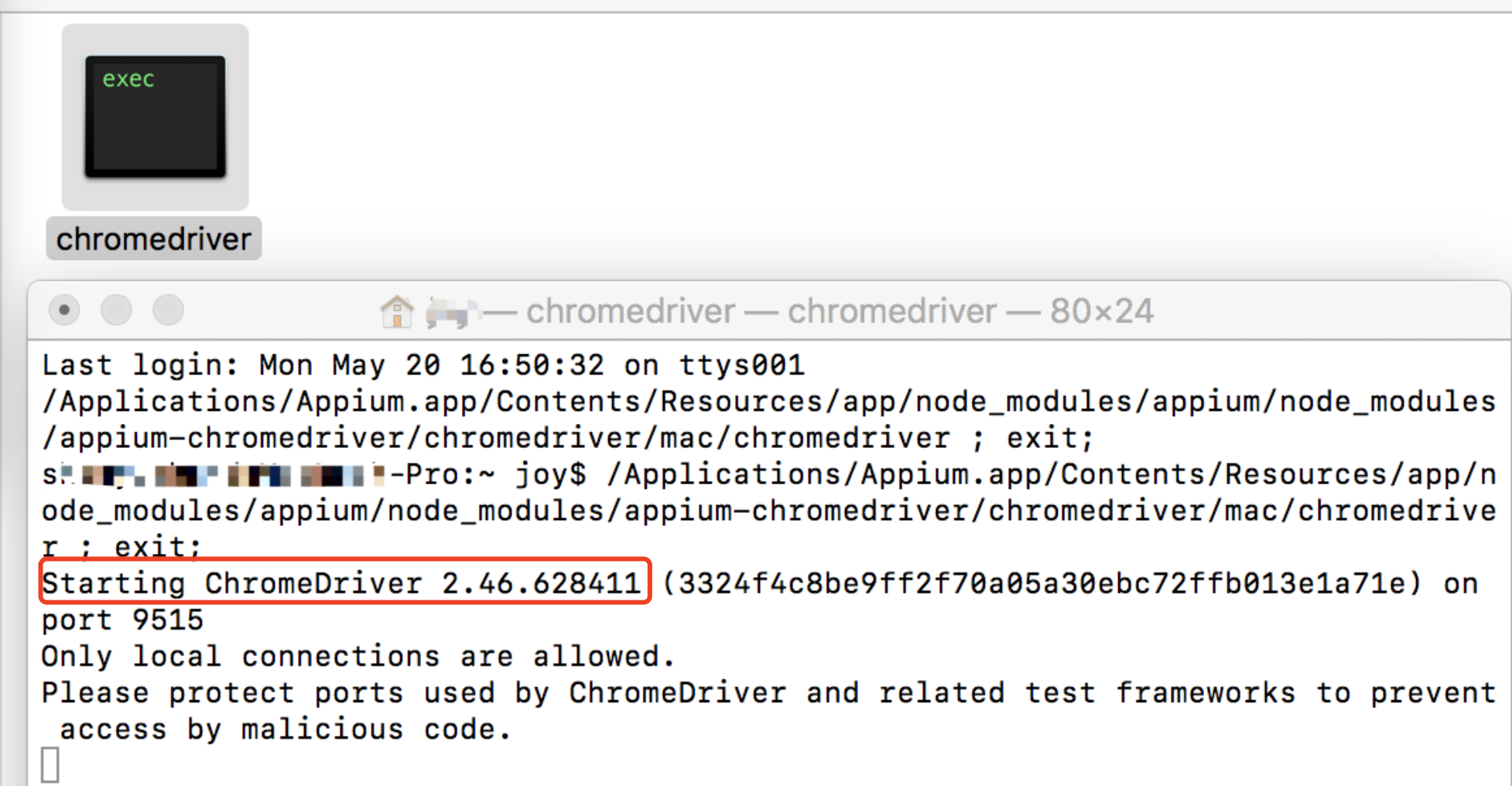1512x786 pixels.
Task: Click the Last login timestamp line
Action: coord(422,364)
